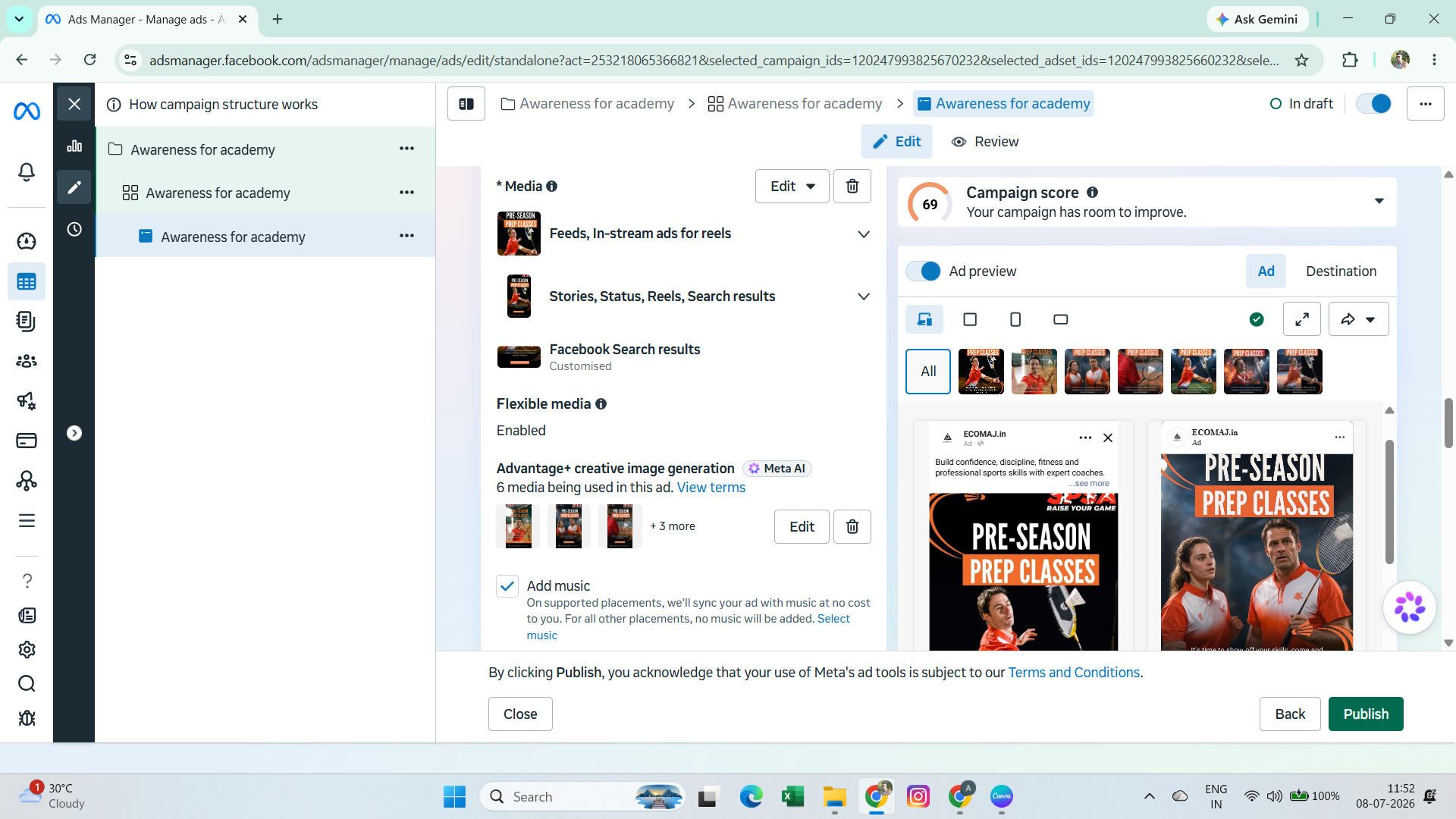Select square preview format icon
The height and width of the screenshot is (819, 1456).
coord(970,319)
